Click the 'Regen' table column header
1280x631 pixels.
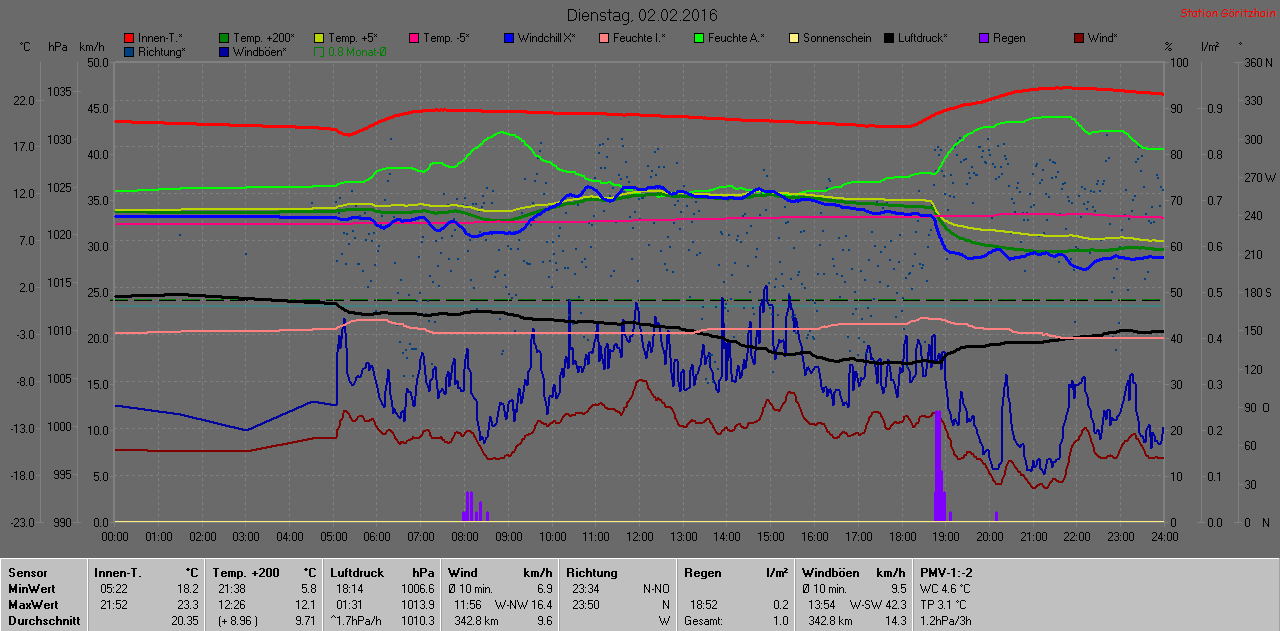pos(702,573)
